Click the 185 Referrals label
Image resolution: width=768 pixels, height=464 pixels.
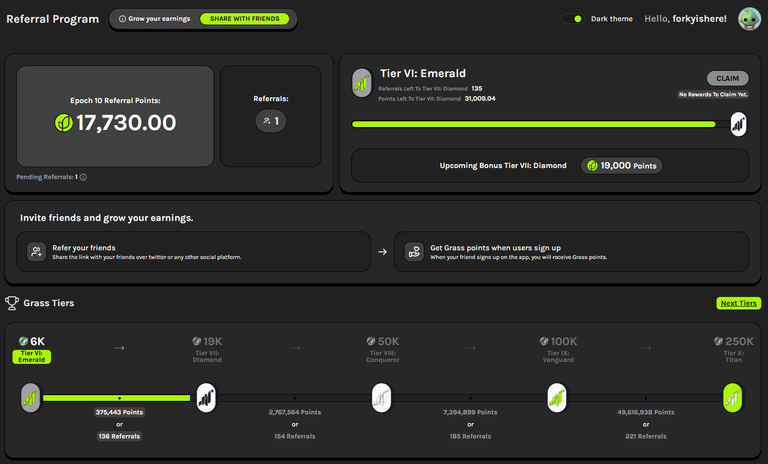[x=470, y=436]
